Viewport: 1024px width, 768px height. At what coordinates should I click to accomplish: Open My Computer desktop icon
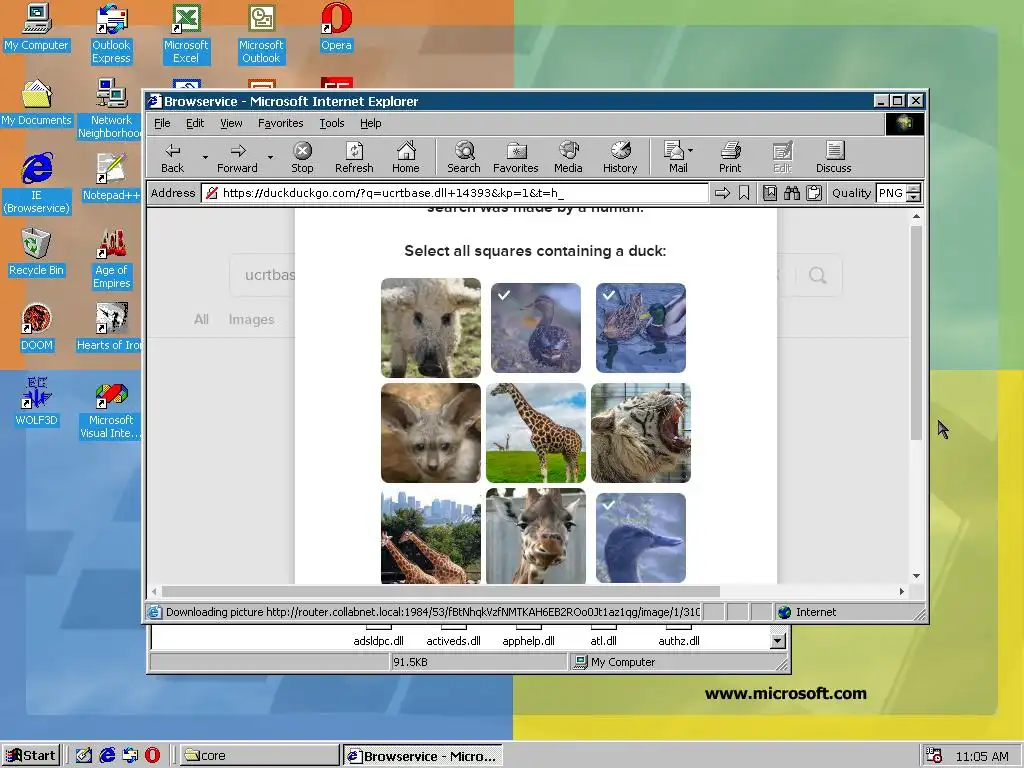tap(37, 27)
